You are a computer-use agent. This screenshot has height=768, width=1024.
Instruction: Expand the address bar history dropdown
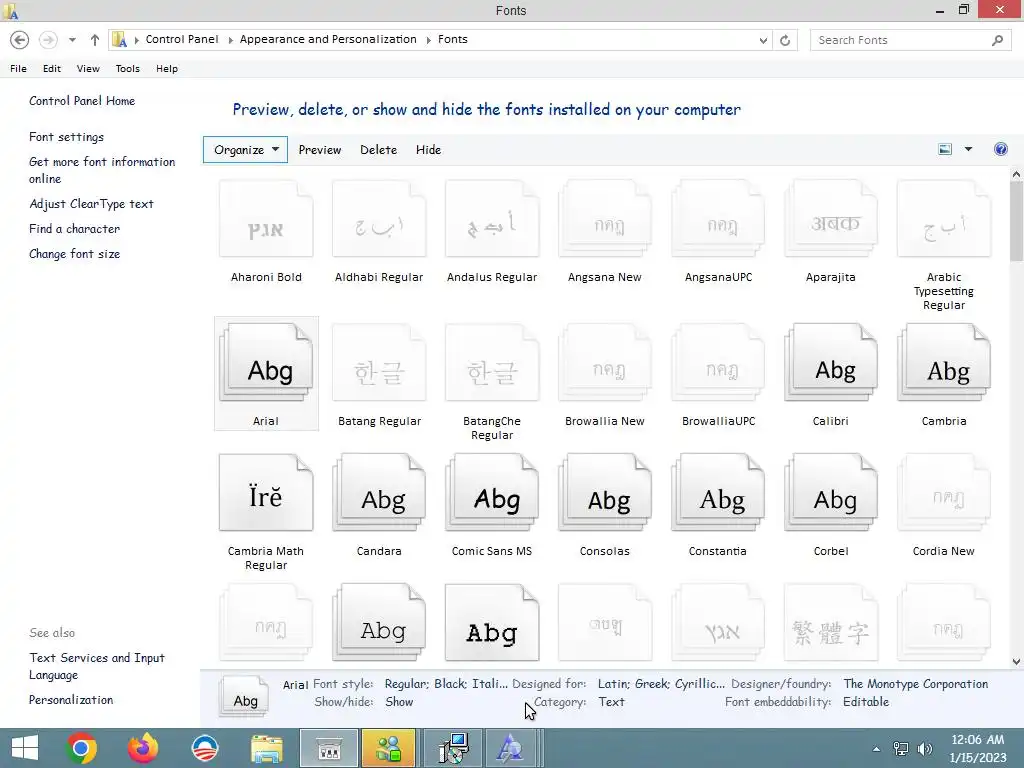tap(763, 40)
